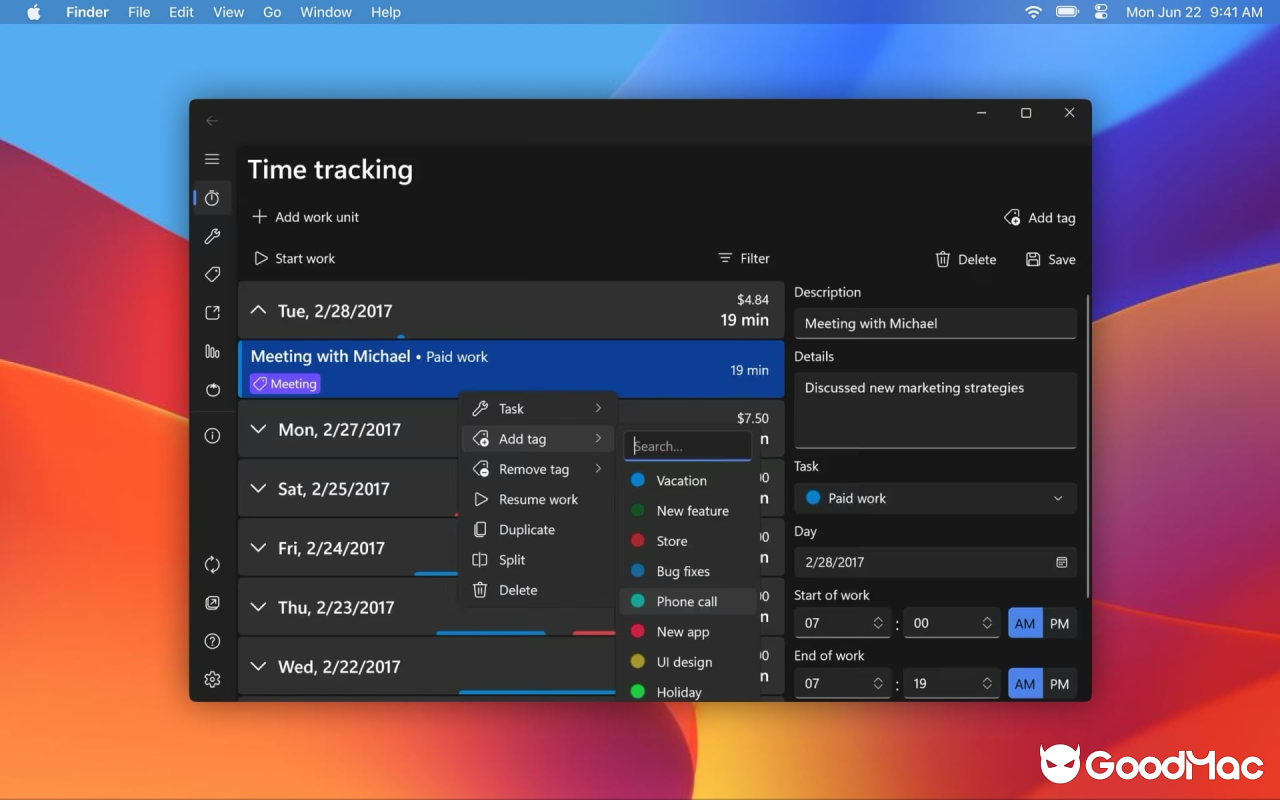
Task: Click the Wi-Fi icon in menu bar
Action: click(x=1033, y=12)
